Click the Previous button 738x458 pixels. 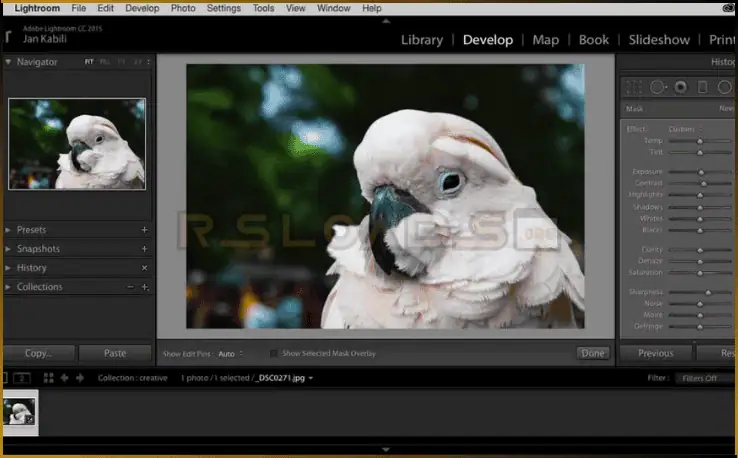pos(656,353)
